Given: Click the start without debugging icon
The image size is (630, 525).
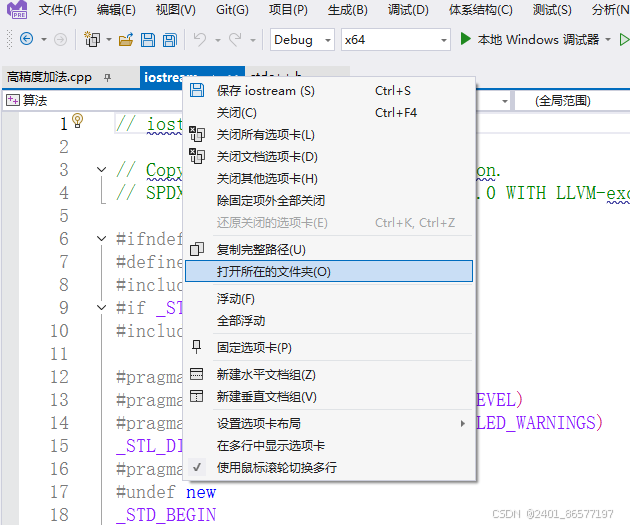Looking at the screenshot, I should (x=624, y=39).
